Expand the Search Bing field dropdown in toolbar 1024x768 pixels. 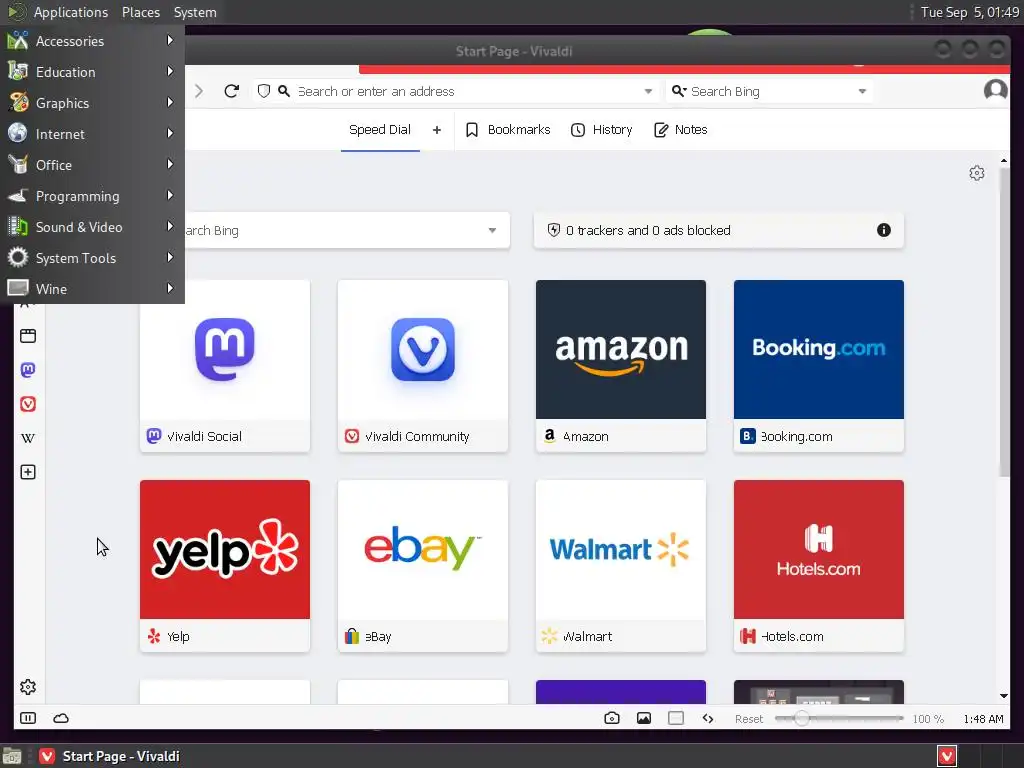[x=862, y=91]
